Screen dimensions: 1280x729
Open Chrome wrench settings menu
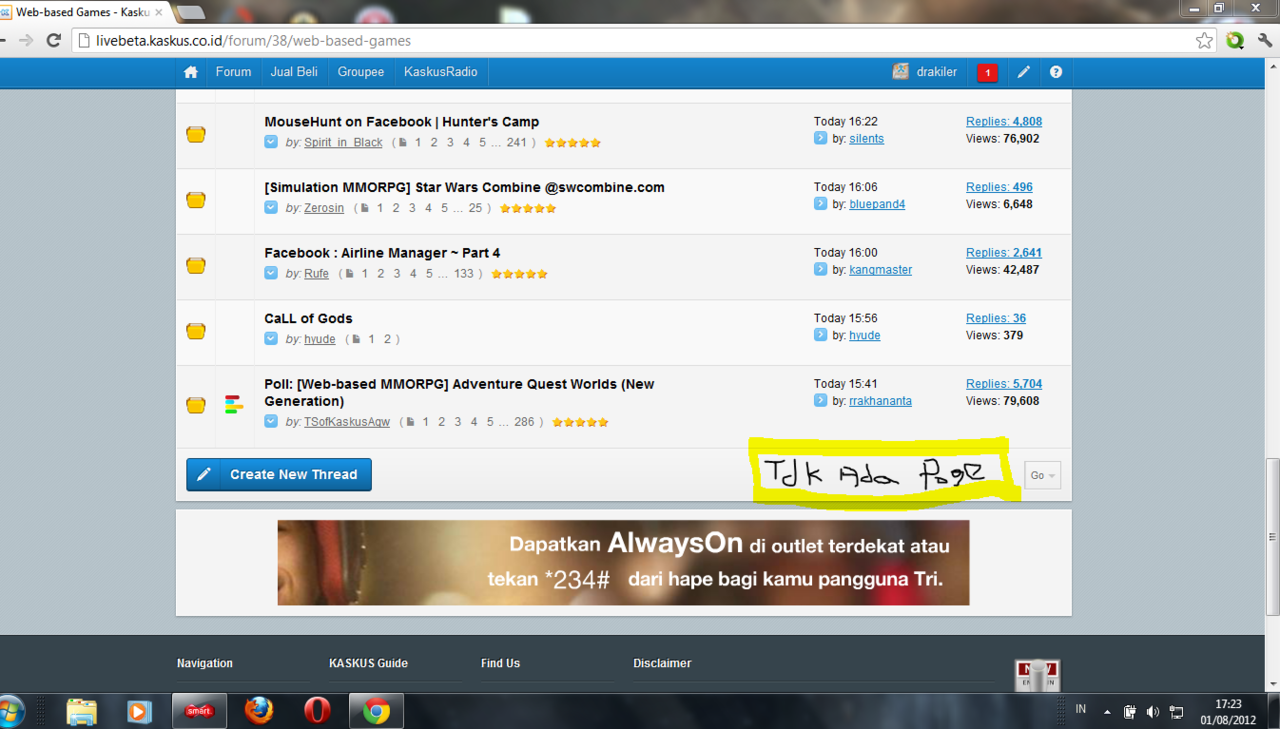1265,41
